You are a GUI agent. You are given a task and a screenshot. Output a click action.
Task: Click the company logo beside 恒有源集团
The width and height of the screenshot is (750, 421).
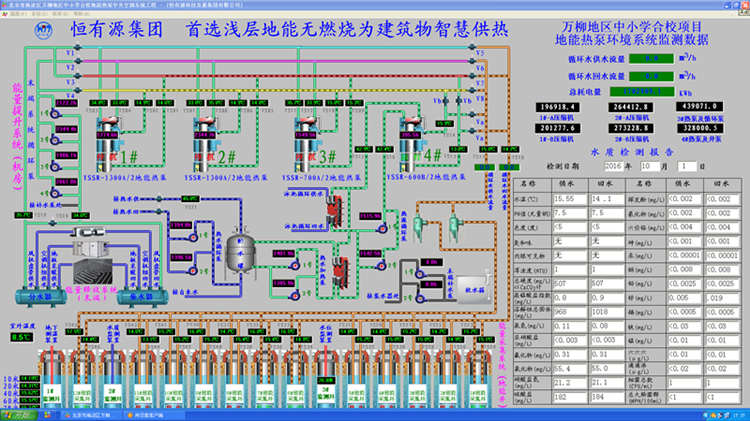44,31
